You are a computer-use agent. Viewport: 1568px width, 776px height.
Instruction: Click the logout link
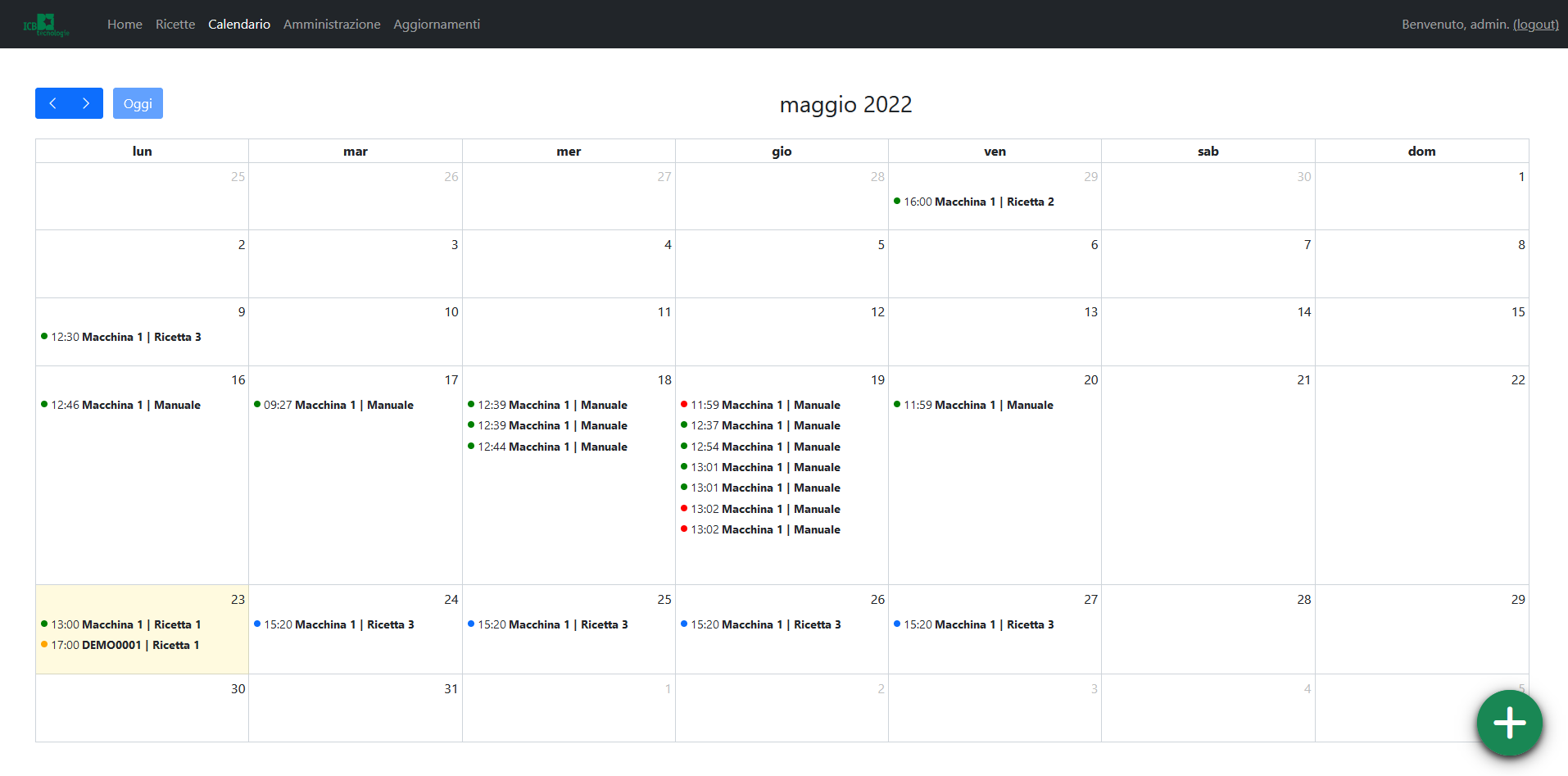tap(1535, 25)
